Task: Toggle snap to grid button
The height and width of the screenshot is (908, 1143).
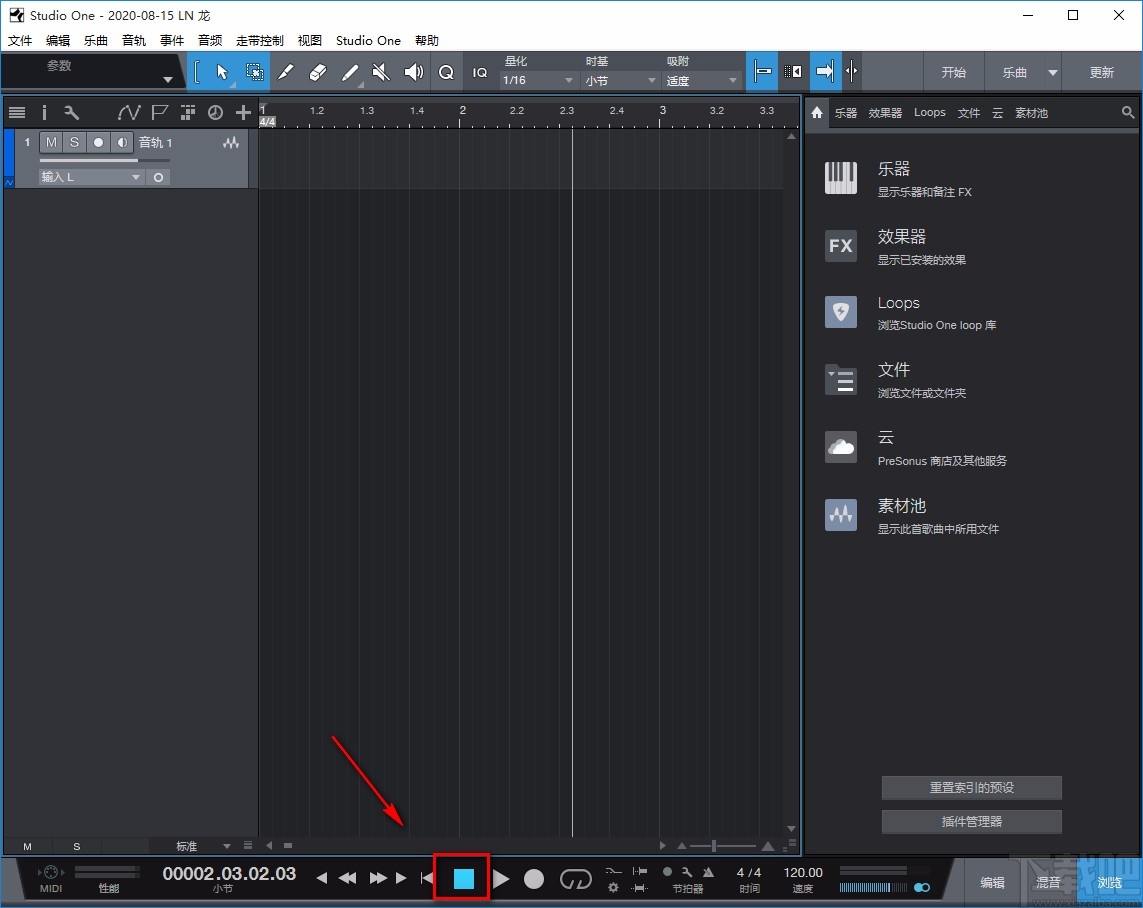Action: [x=762, y=71]
